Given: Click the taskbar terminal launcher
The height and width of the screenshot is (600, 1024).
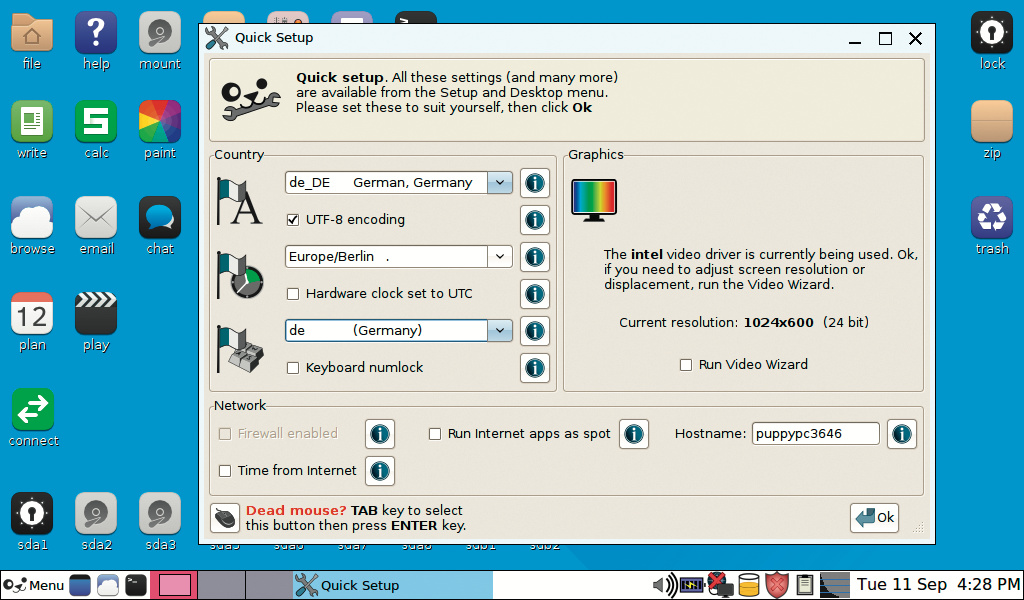Looking at the screenshot, I should coord(136,586).
